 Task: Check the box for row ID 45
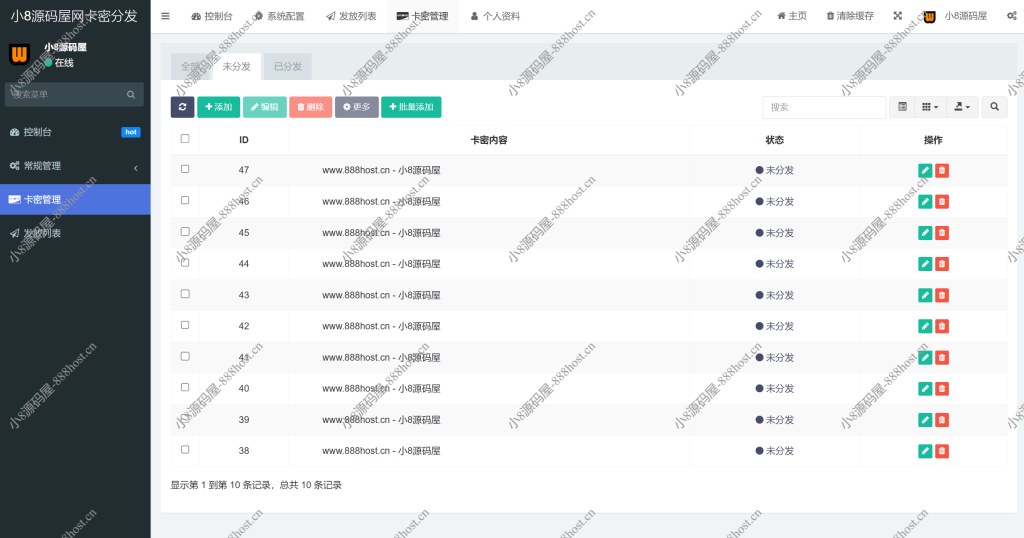pyautogui.click(x=185, y=232)
